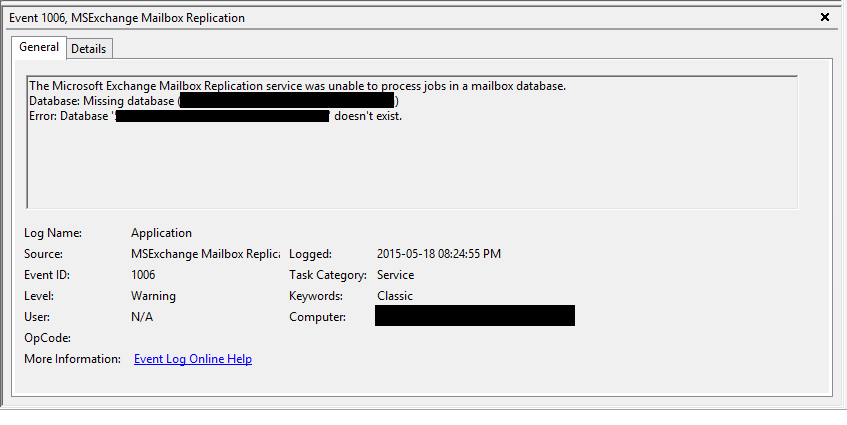Click the event description text box

[412, 143]
